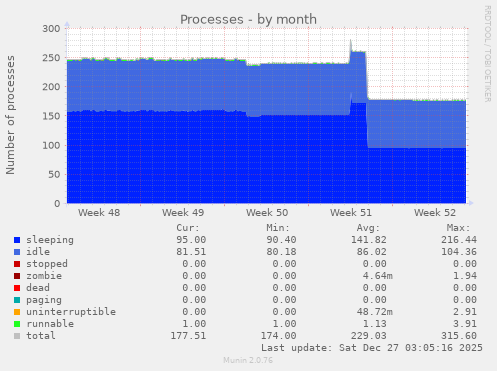Click the y-axis label 200
The image size is (497, 371).
(51, 87)
